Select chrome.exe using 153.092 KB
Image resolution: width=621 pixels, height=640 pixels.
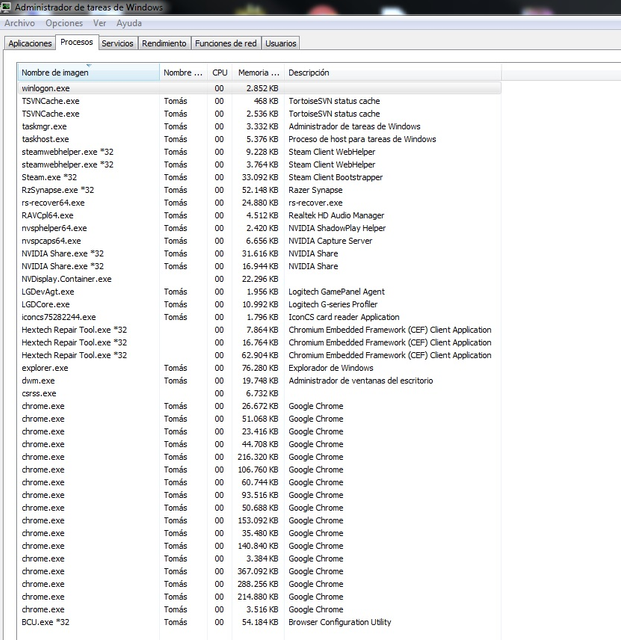pyautogui.click(x=260, y=521)
